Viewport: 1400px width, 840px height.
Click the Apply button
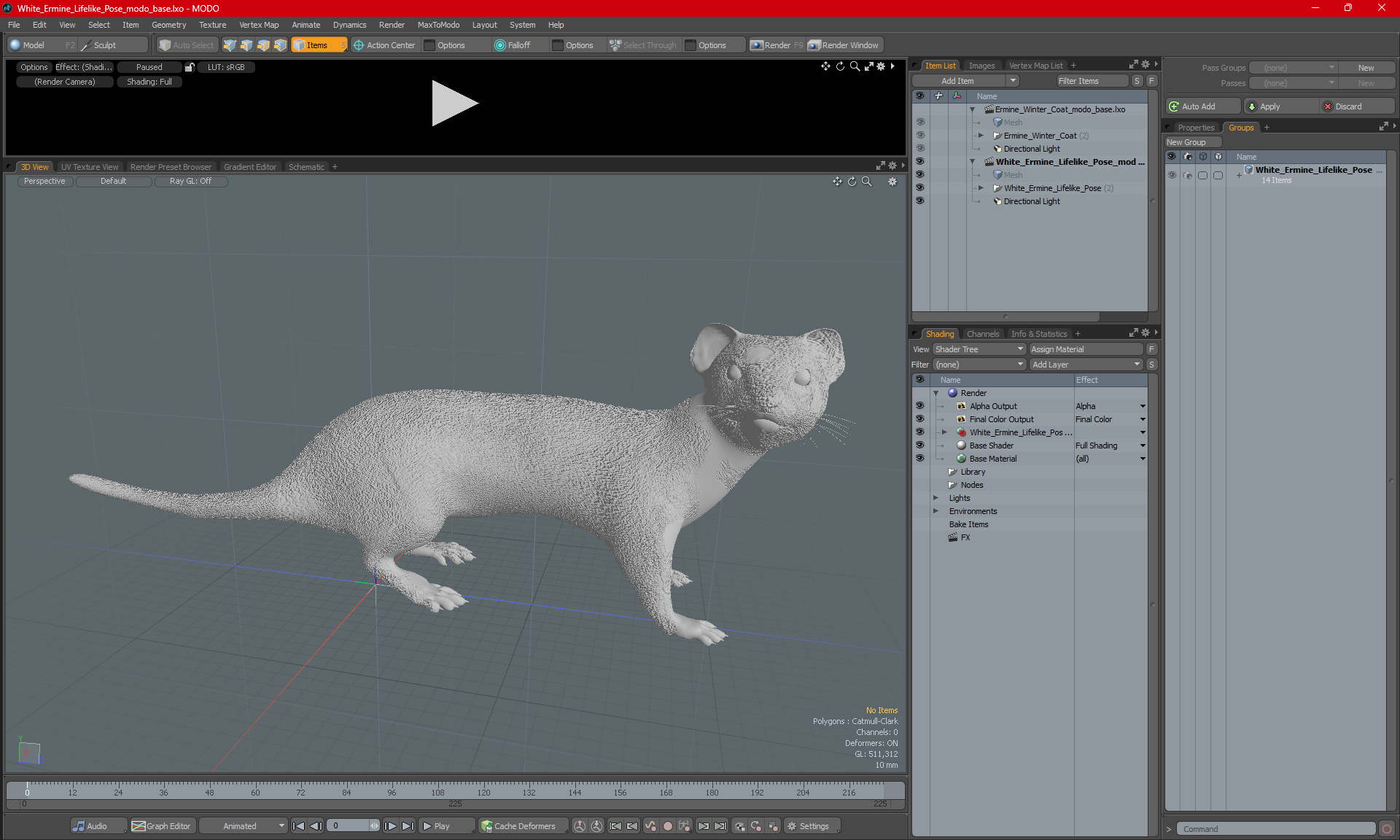click(x=1280, y=106)
